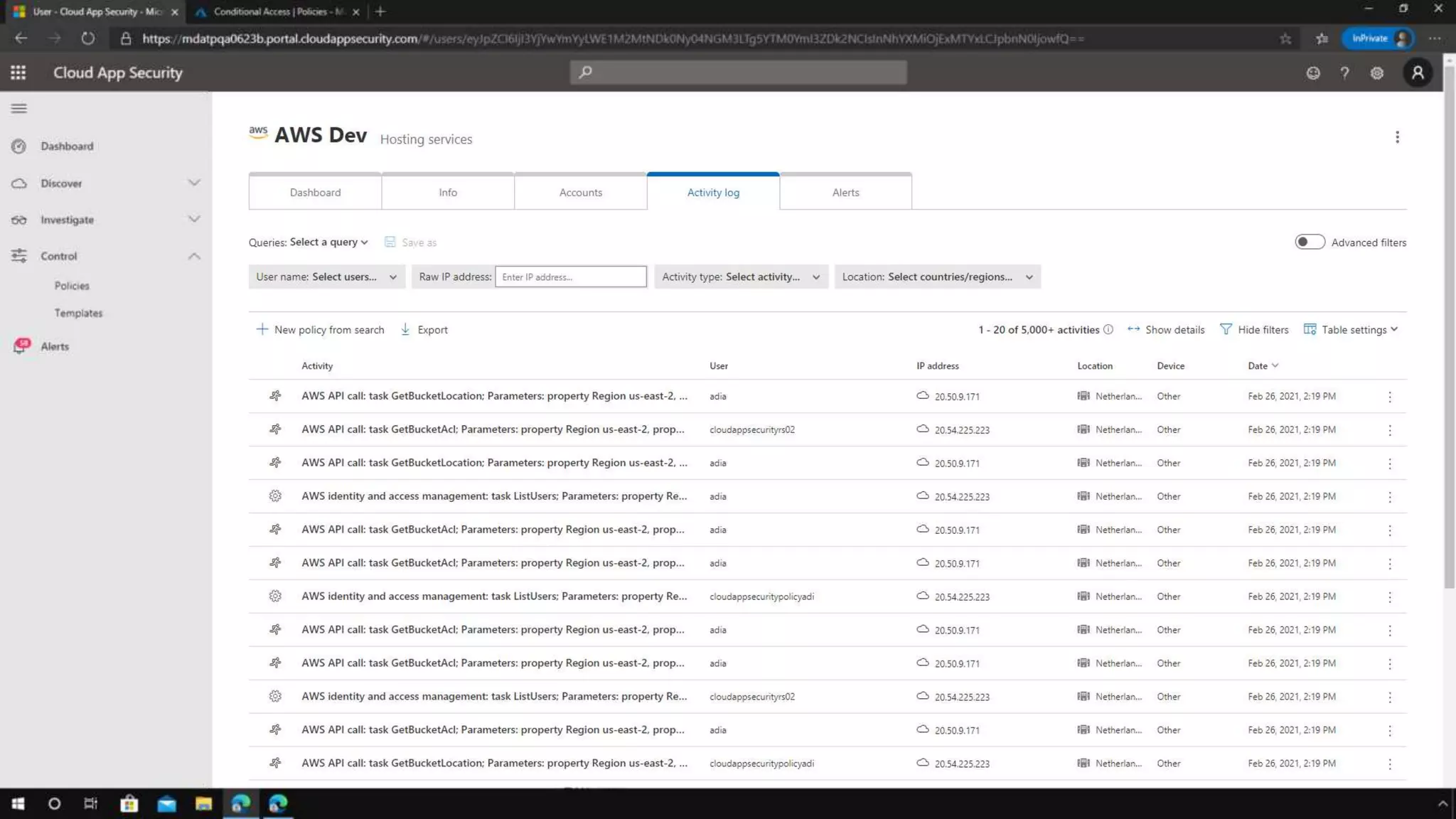This screenshot has width=1456, height=819.
Task: Click the Cloud App Security search box
Action: pyautogui.click(x=738, y=72)
